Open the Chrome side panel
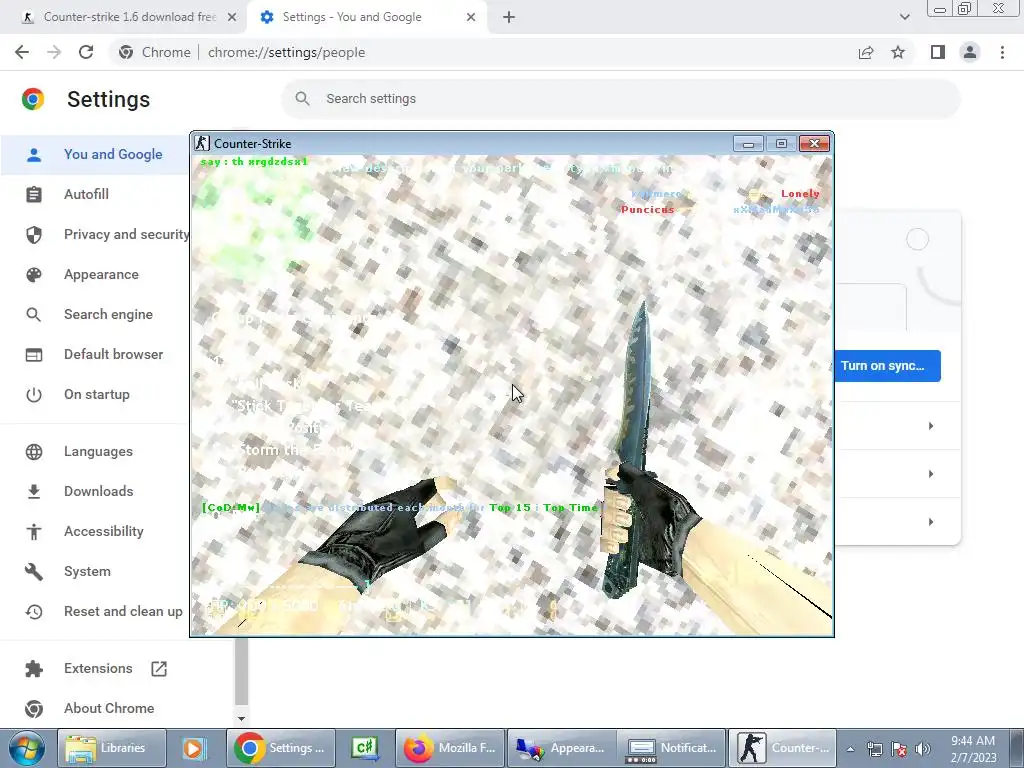Screen dimensions: 1024x768 click(938, 52)
